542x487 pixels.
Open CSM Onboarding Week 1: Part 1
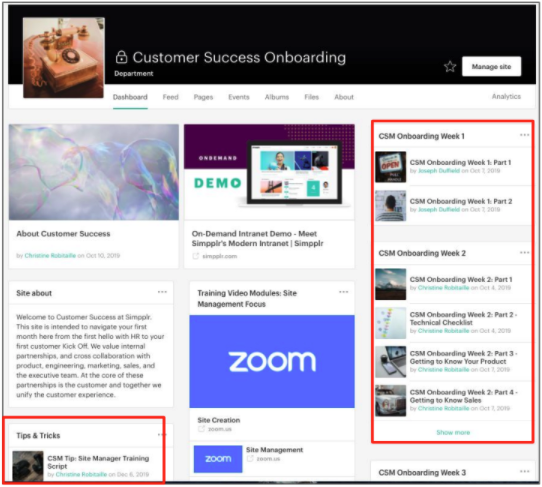click(x=460, y=162)
